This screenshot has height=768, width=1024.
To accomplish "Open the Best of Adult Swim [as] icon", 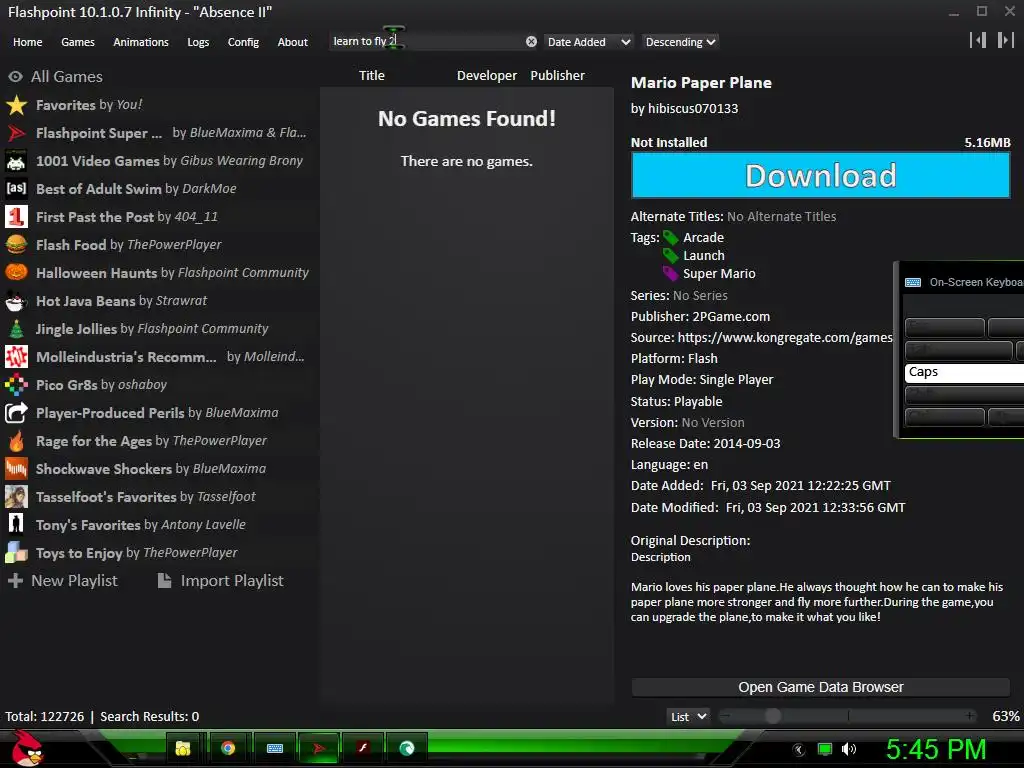I will (x=16, y=189).
